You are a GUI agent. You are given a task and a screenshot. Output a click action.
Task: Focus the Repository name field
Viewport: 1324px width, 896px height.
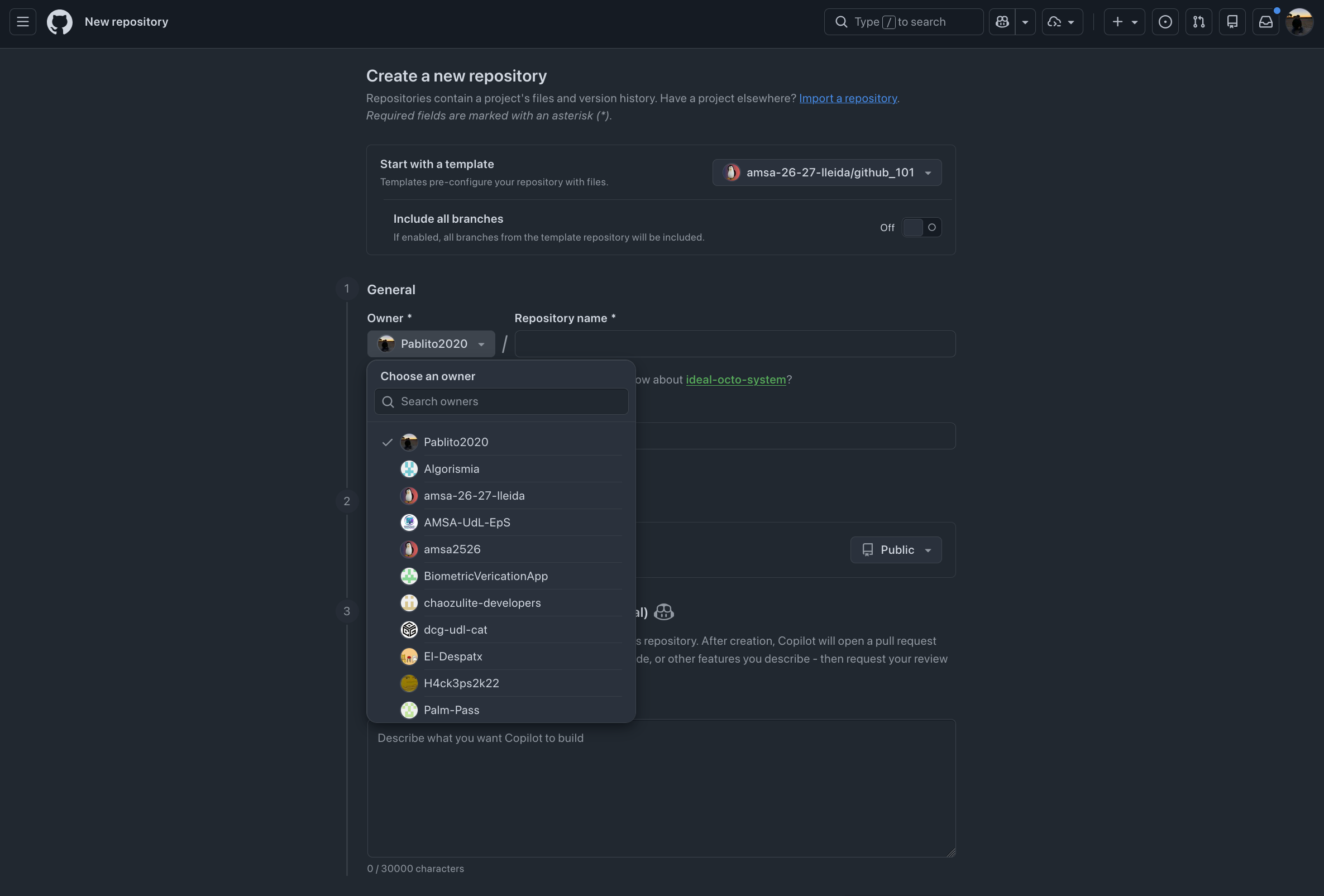coord(735,344)
